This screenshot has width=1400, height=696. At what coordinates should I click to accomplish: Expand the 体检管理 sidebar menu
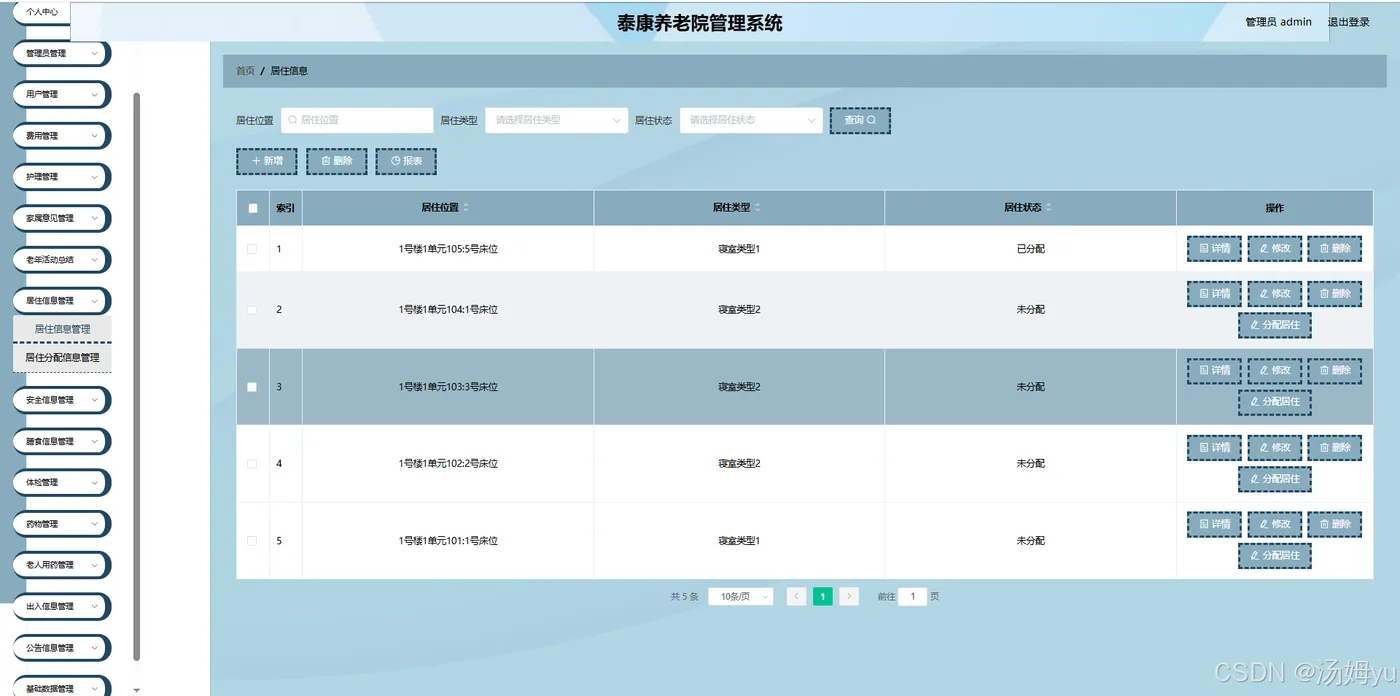tap(61, 482)
